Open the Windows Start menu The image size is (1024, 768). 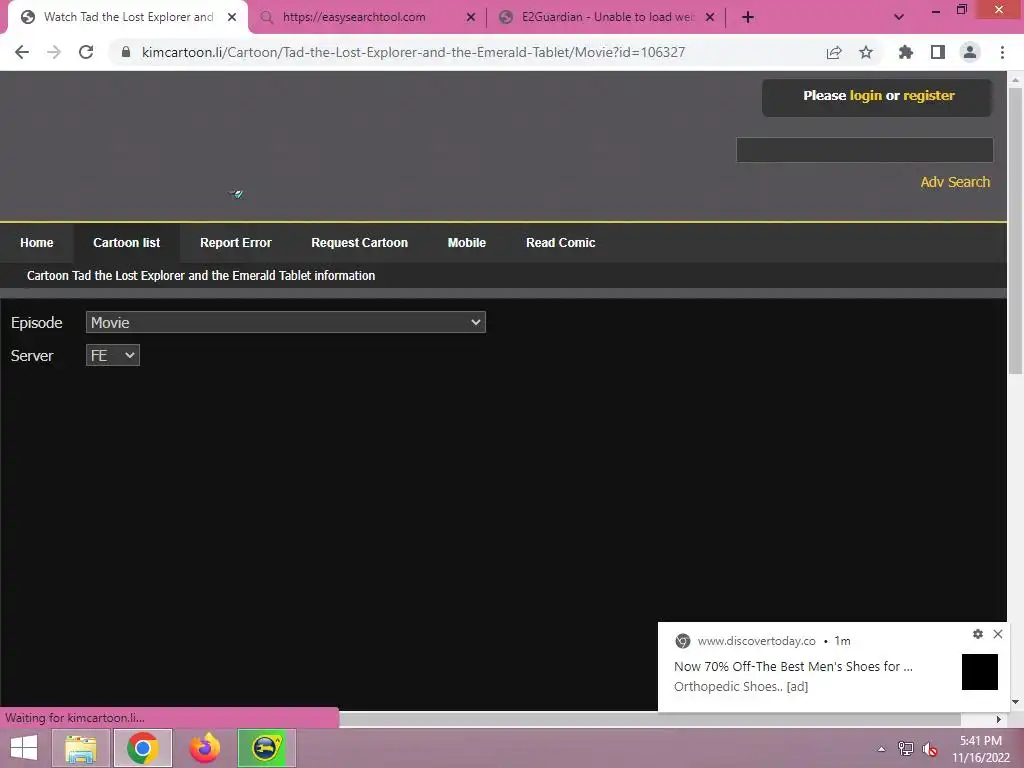[24, 748]
